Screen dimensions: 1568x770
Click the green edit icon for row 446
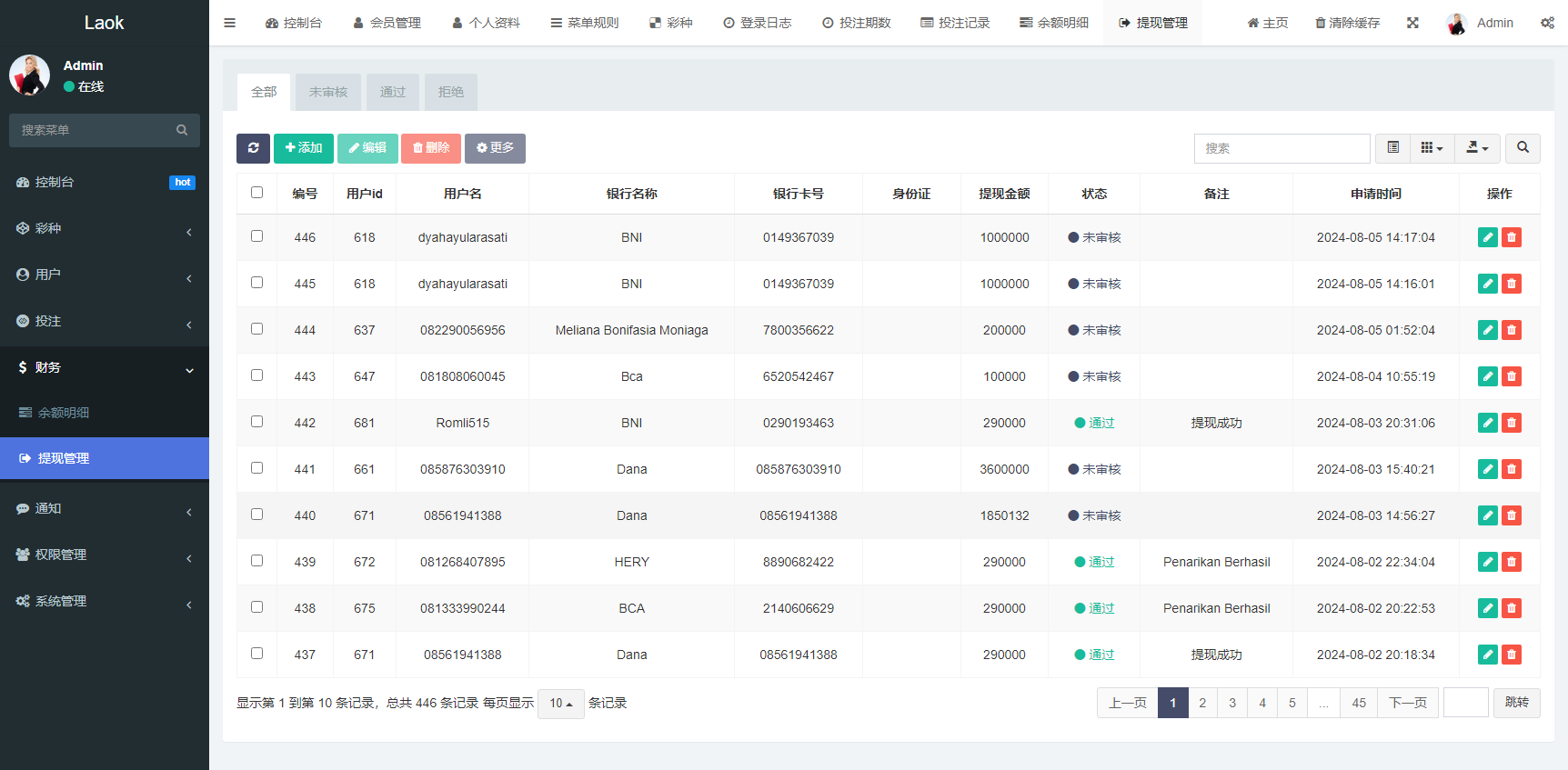click(1487, 237)
